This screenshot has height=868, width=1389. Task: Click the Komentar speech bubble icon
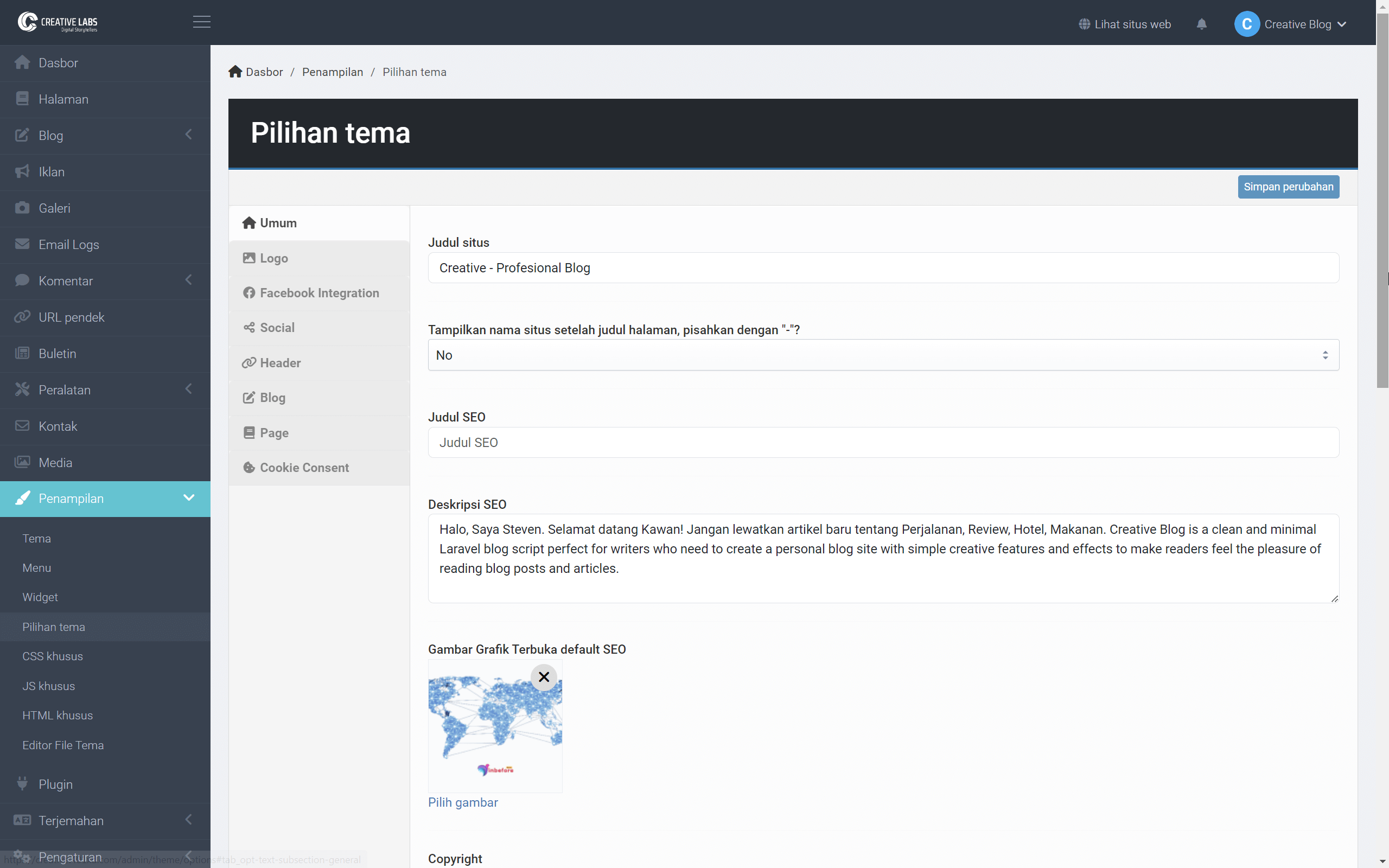tap(22, 280)
